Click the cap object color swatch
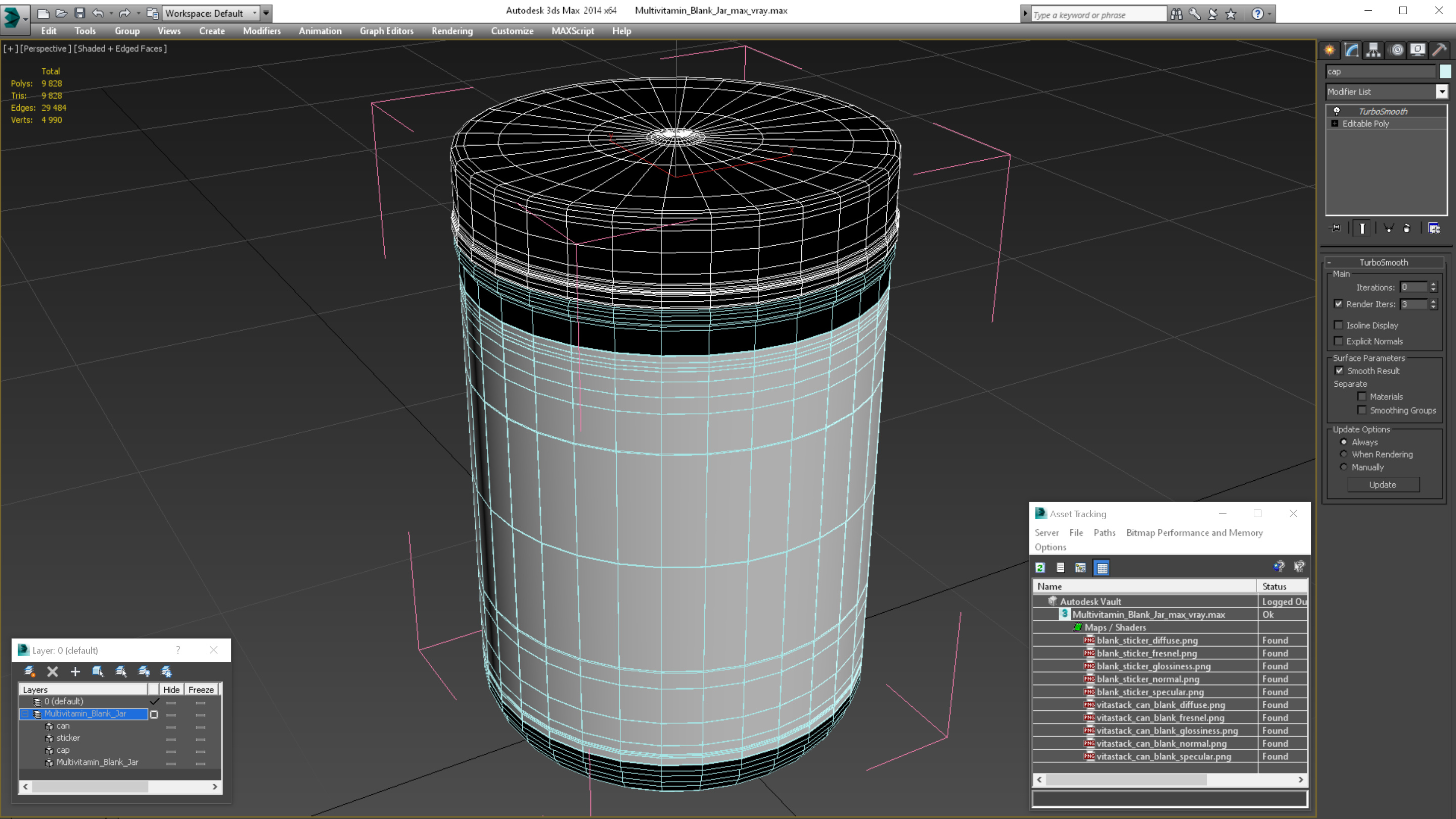 point(1445,71)
